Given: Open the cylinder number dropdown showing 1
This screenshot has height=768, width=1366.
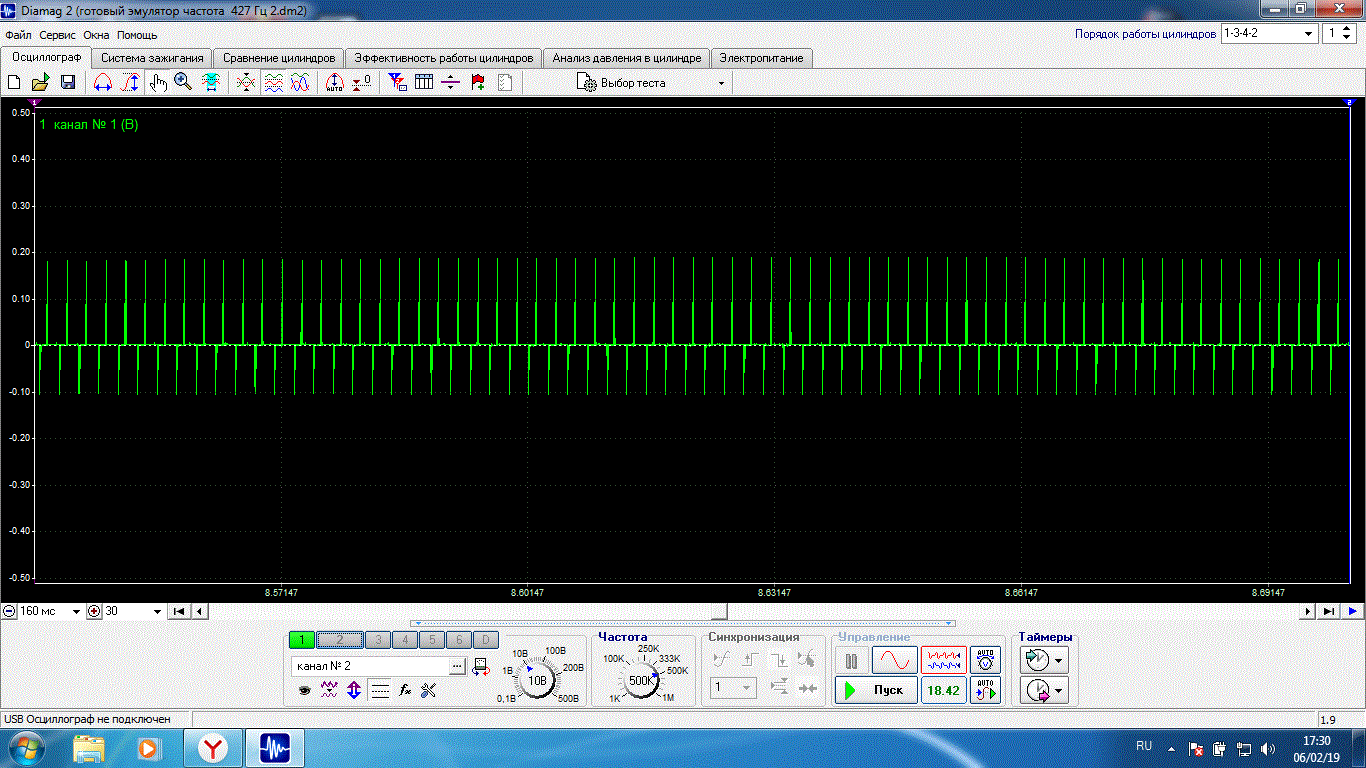Looking at the screenshot, I should [x=1339, y=33].
